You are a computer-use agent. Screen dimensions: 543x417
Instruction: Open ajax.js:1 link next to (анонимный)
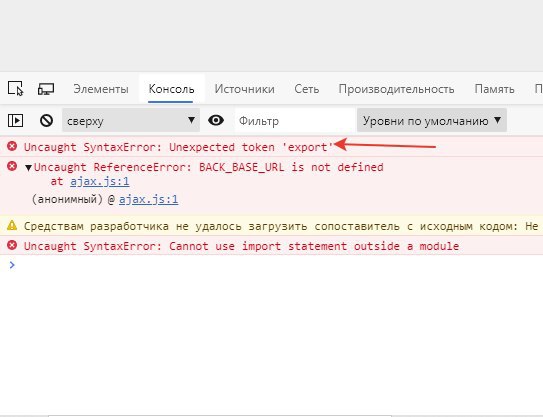149,199
